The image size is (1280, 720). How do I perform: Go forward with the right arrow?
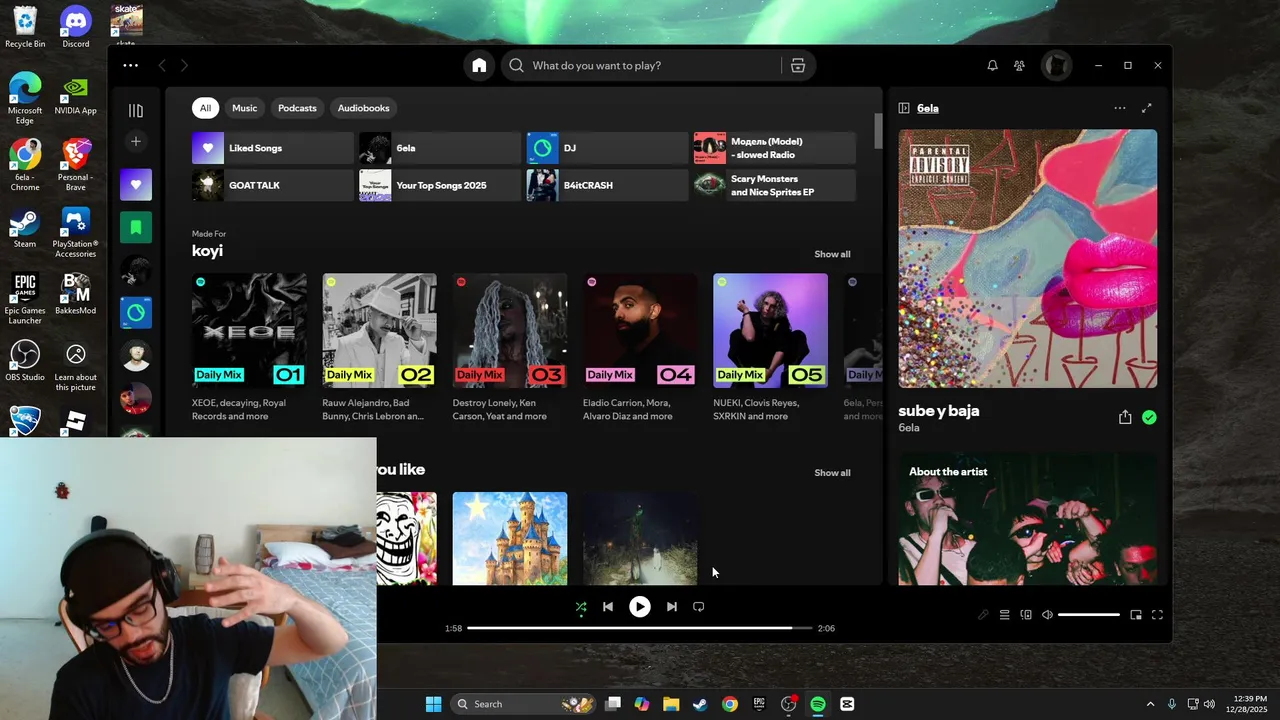tap(184, 65)
